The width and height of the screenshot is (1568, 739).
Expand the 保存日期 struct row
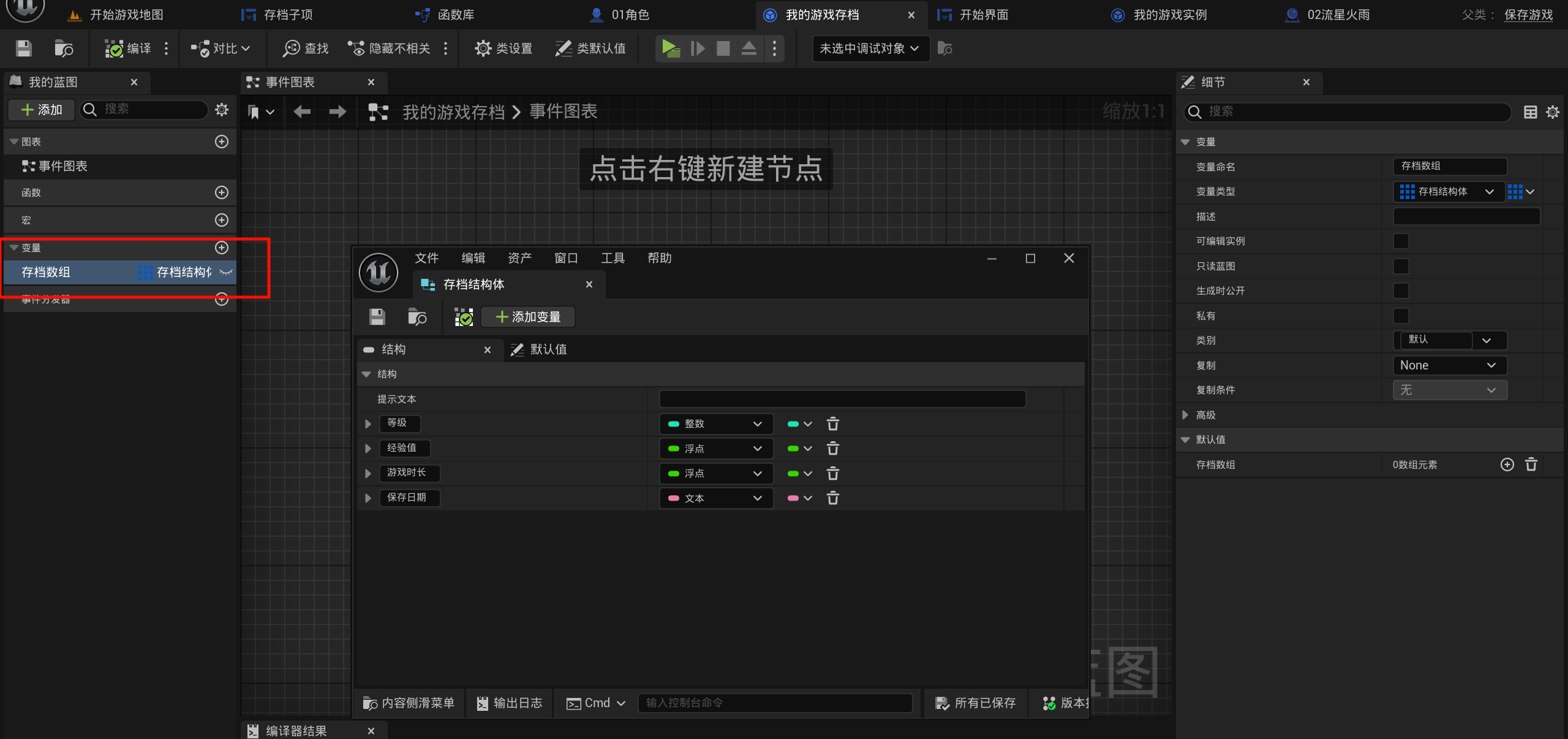pyautogui.click(x=368, y=498)
